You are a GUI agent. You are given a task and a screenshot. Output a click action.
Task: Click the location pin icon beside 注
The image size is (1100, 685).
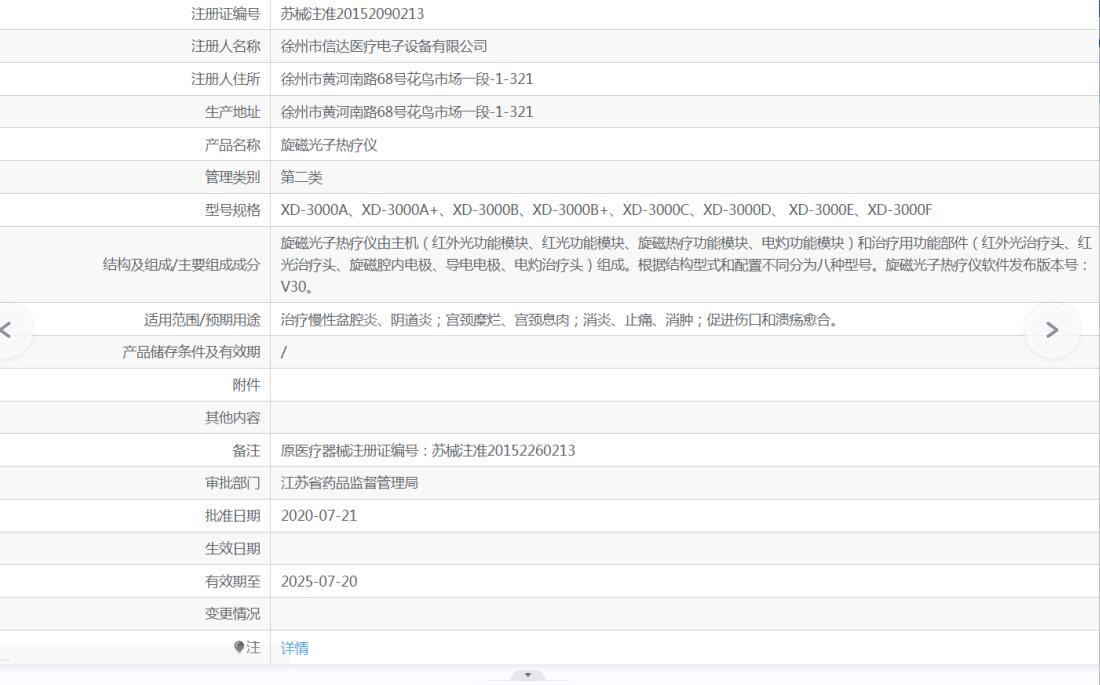click(239, 647)
